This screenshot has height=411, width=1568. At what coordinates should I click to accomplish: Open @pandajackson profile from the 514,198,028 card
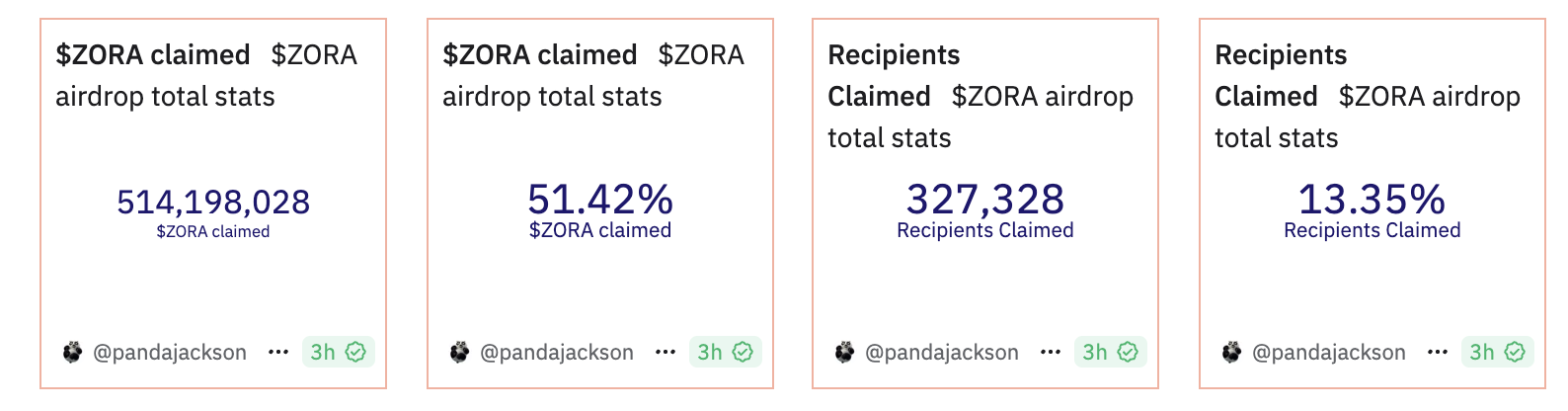(169, 353)
